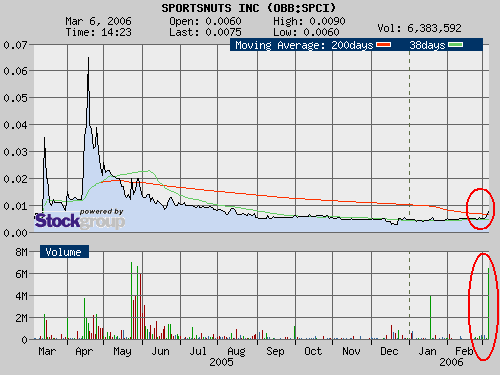Click the 4M volume axis label
The height and width of the screenshot is (375, 500).
coord(21,296)
